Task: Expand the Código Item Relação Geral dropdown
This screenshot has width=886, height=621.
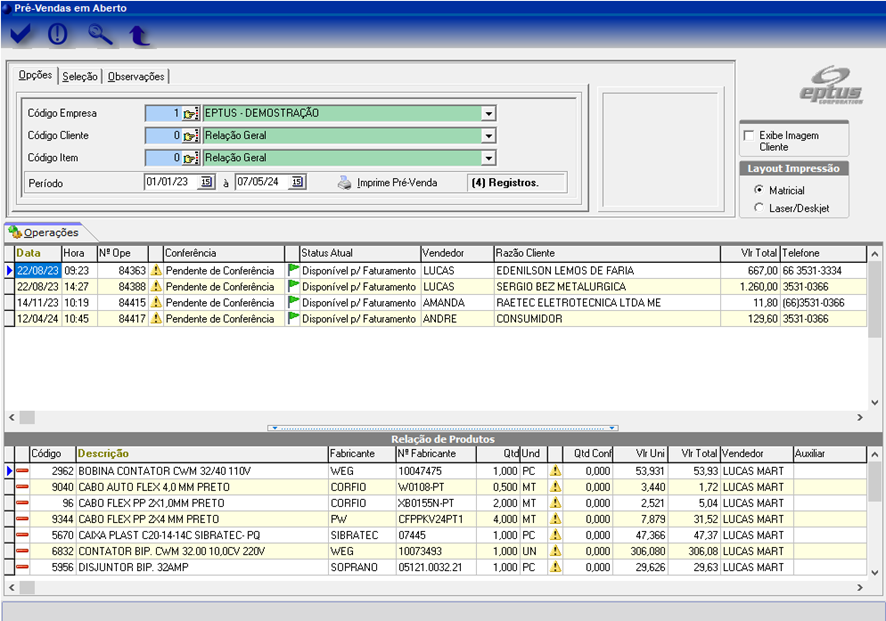Action: pyautogui.click(x=489, y=158)
